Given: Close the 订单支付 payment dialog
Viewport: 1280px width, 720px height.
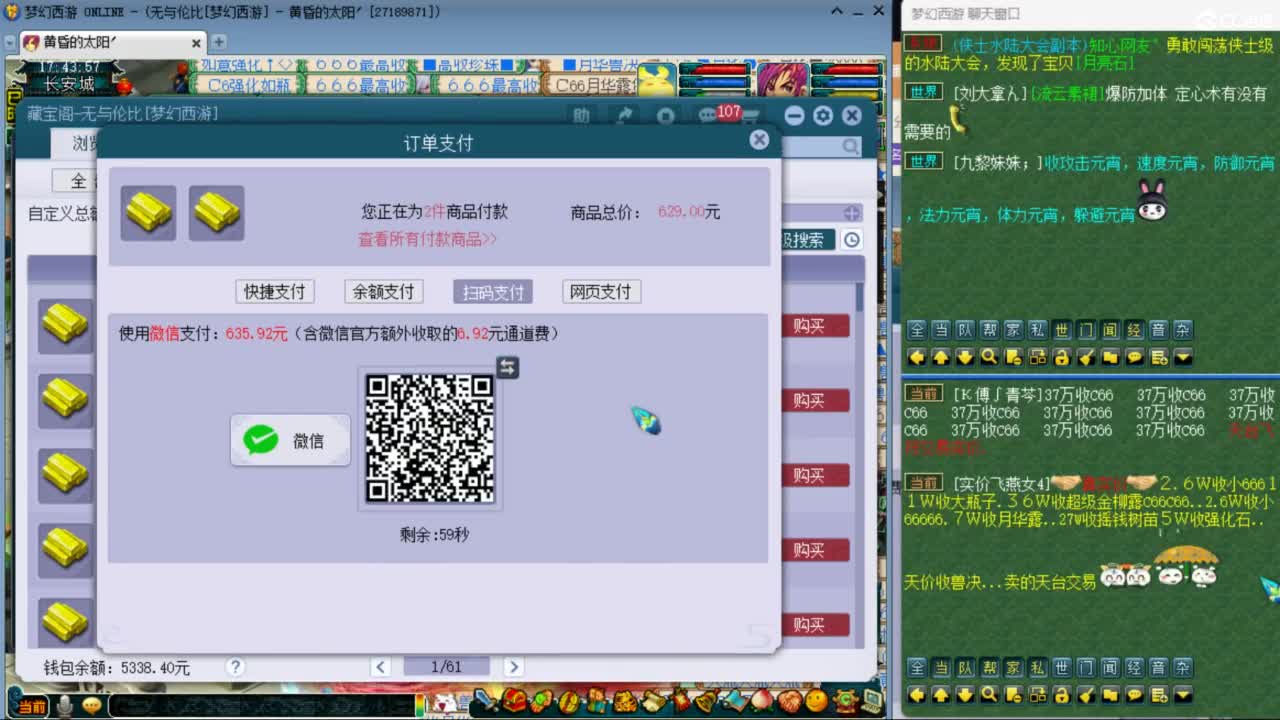Looking at the screenshot, I should [x=759, y=140].
